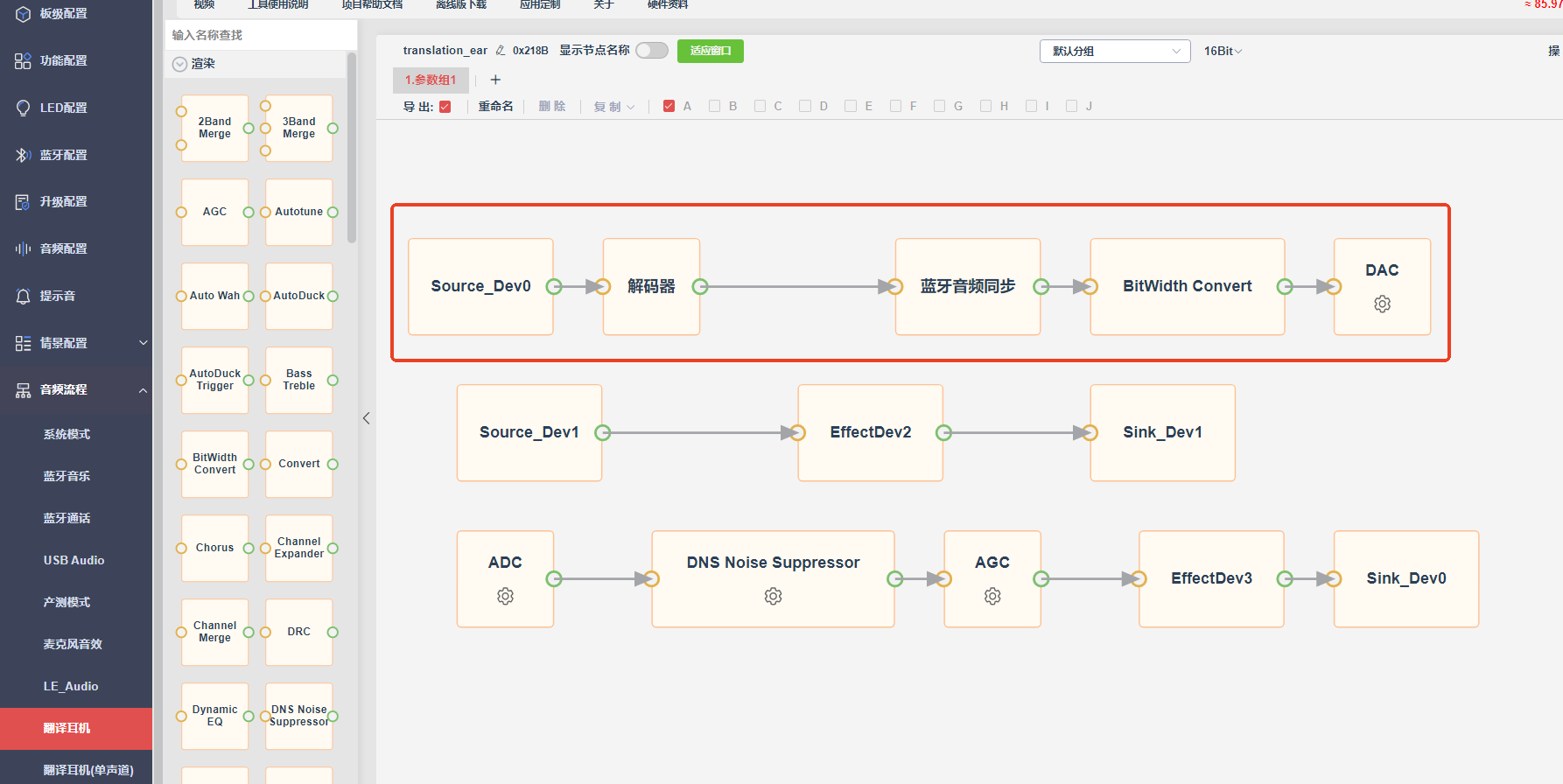Toggle show node names switch

[x=651, y=51]
